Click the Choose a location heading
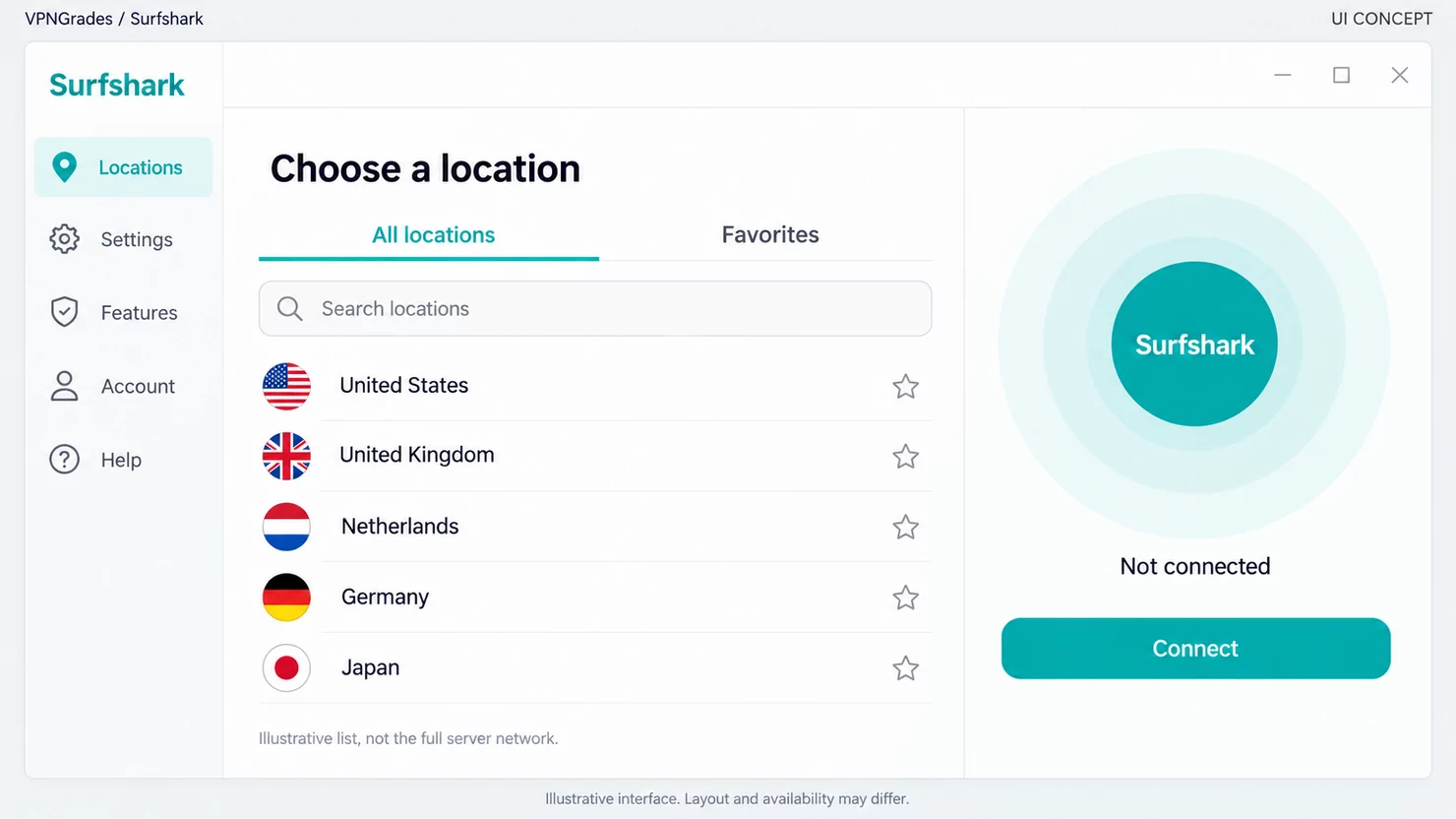The height and width of the screenshot is (819, 1456). tap(425, 168)
